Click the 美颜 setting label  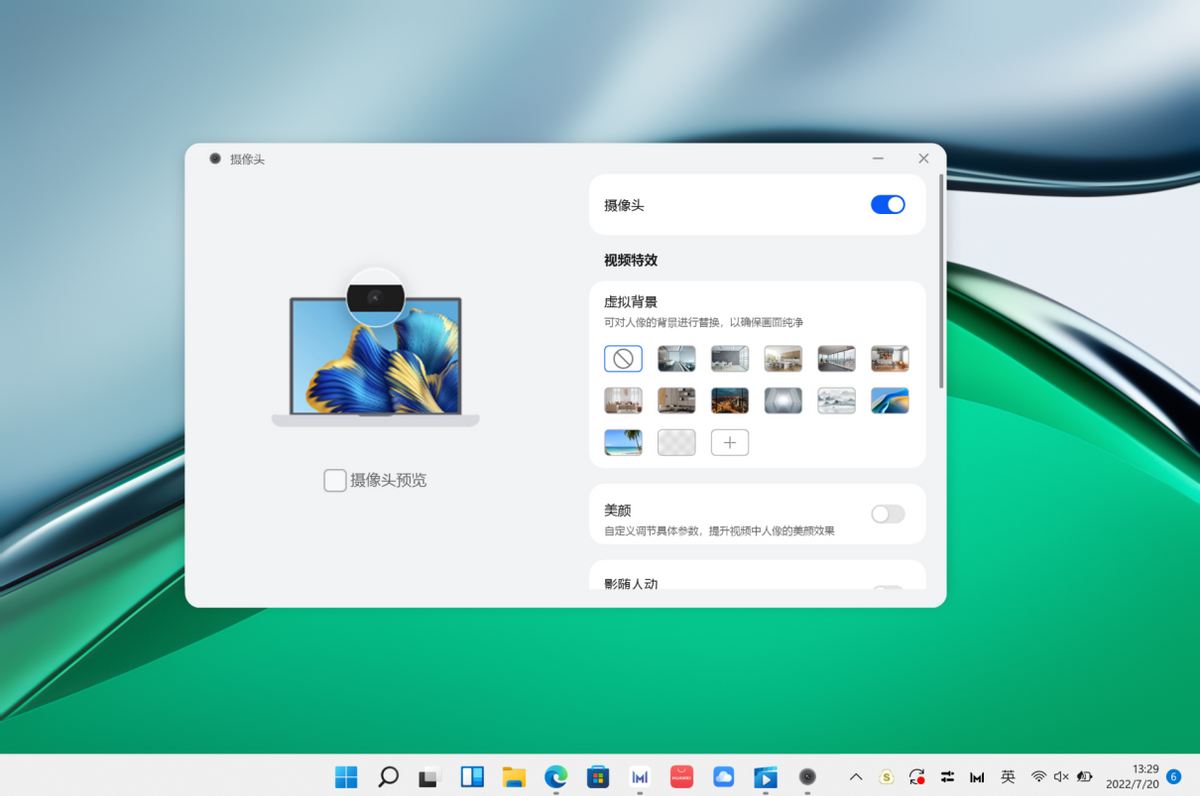pyautogui.click(x=618, y=510)
